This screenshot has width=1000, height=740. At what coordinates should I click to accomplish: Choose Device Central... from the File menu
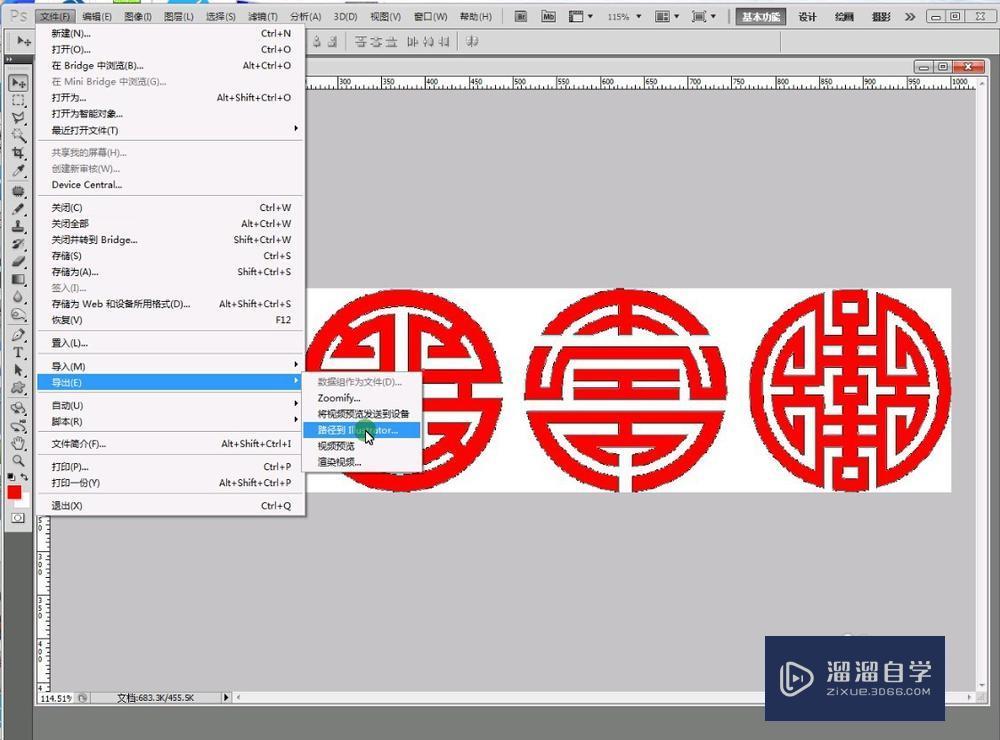[170, 184]
